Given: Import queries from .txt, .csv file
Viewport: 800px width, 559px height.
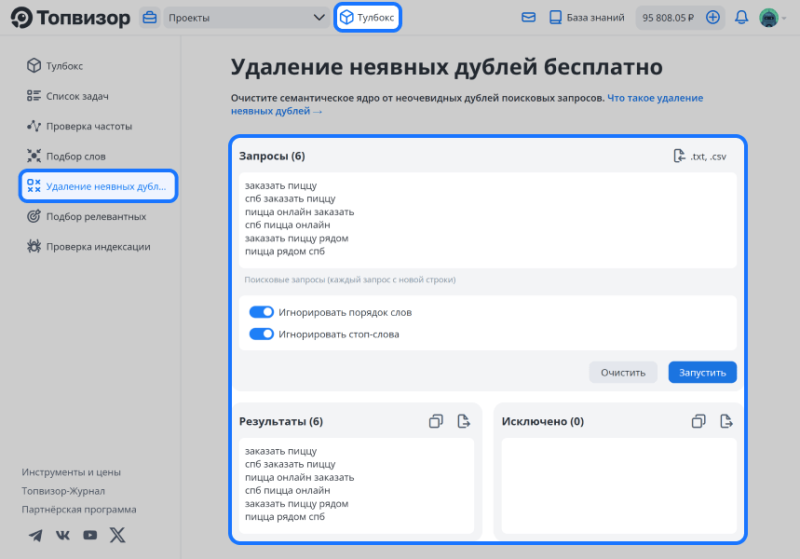Looking at the screenshot, I should [x=699, y=156].
